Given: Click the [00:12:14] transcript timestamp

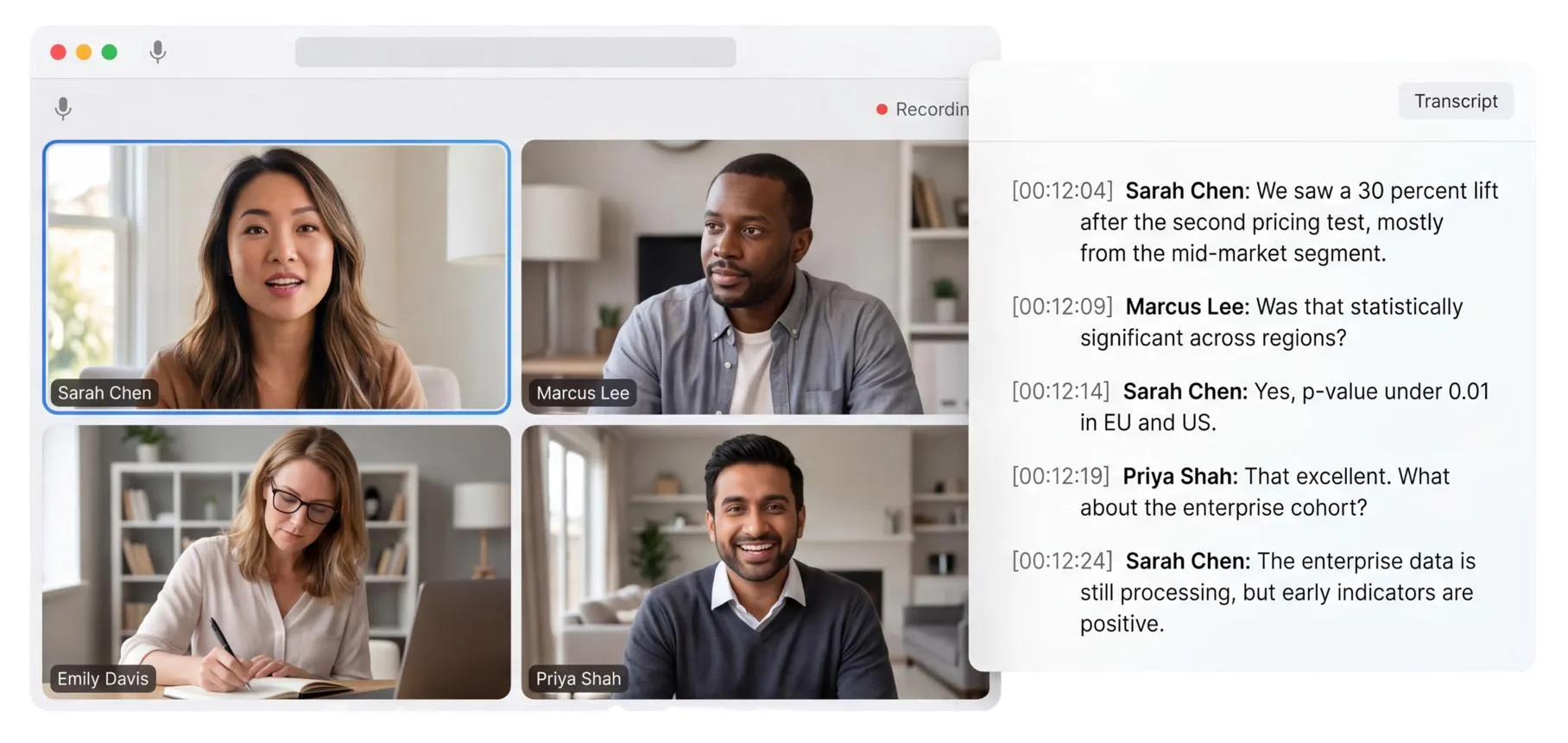Looking at the screenshot, I should [x=1060, y=391].
